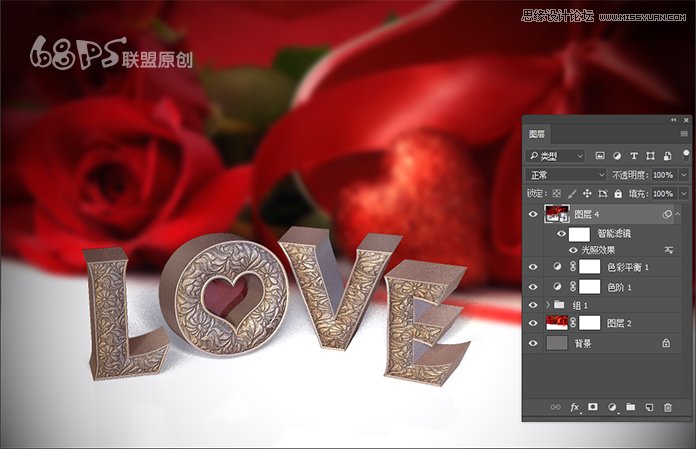Hide the 背景 layer
The image size is (696, 449).
533,343
